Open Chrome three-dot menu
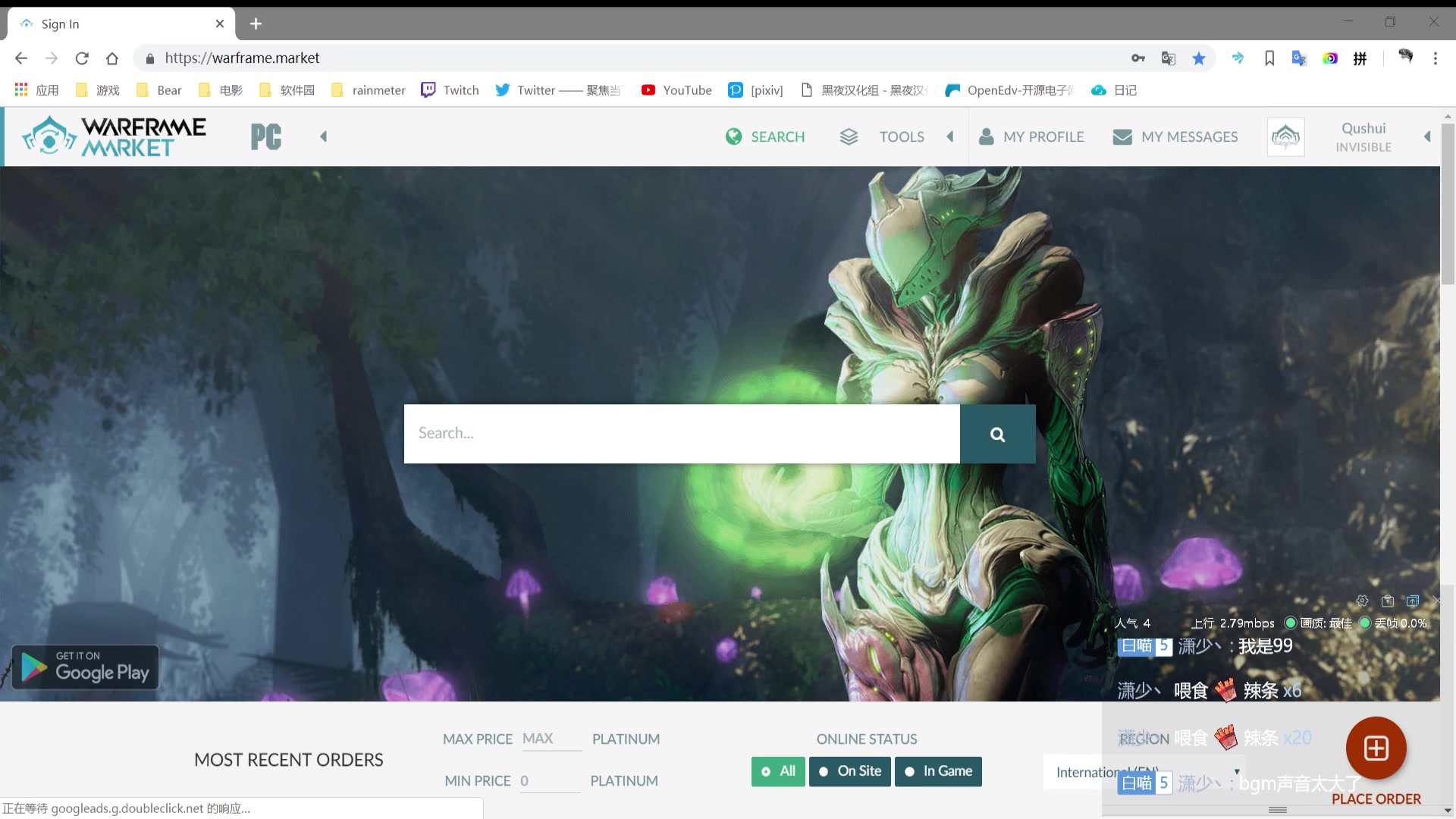This screenshot has height=819, width=1456. [x=1436, y=58]
